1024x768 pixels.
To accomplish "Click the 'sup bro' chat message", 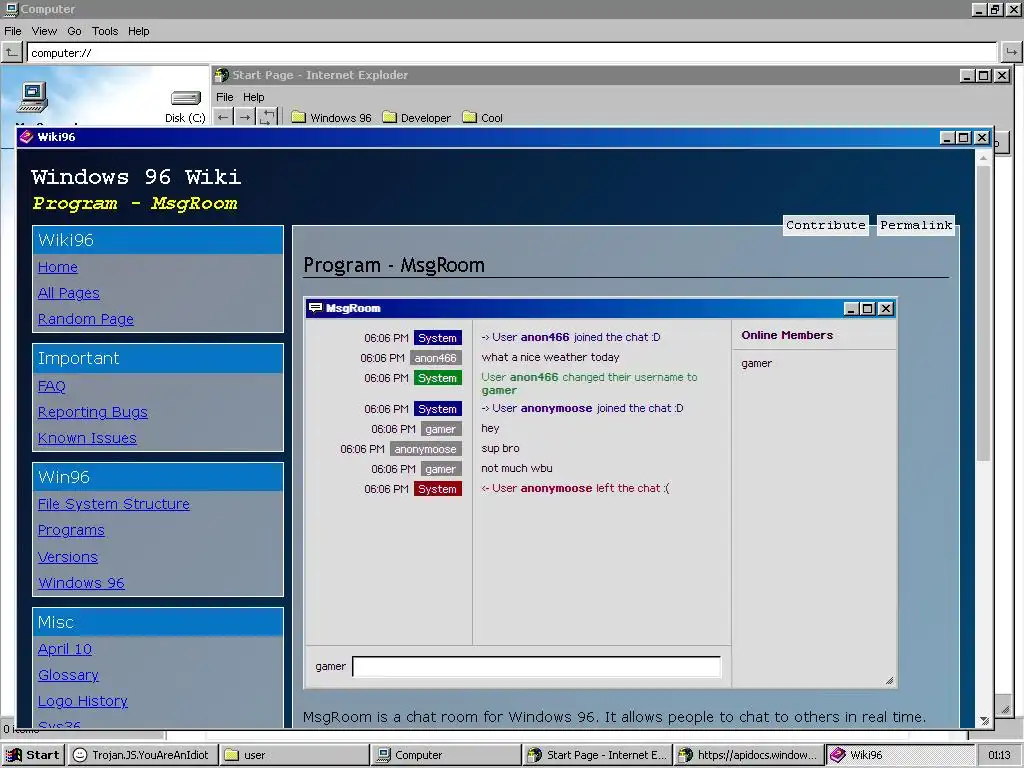I will pos(500,449).
